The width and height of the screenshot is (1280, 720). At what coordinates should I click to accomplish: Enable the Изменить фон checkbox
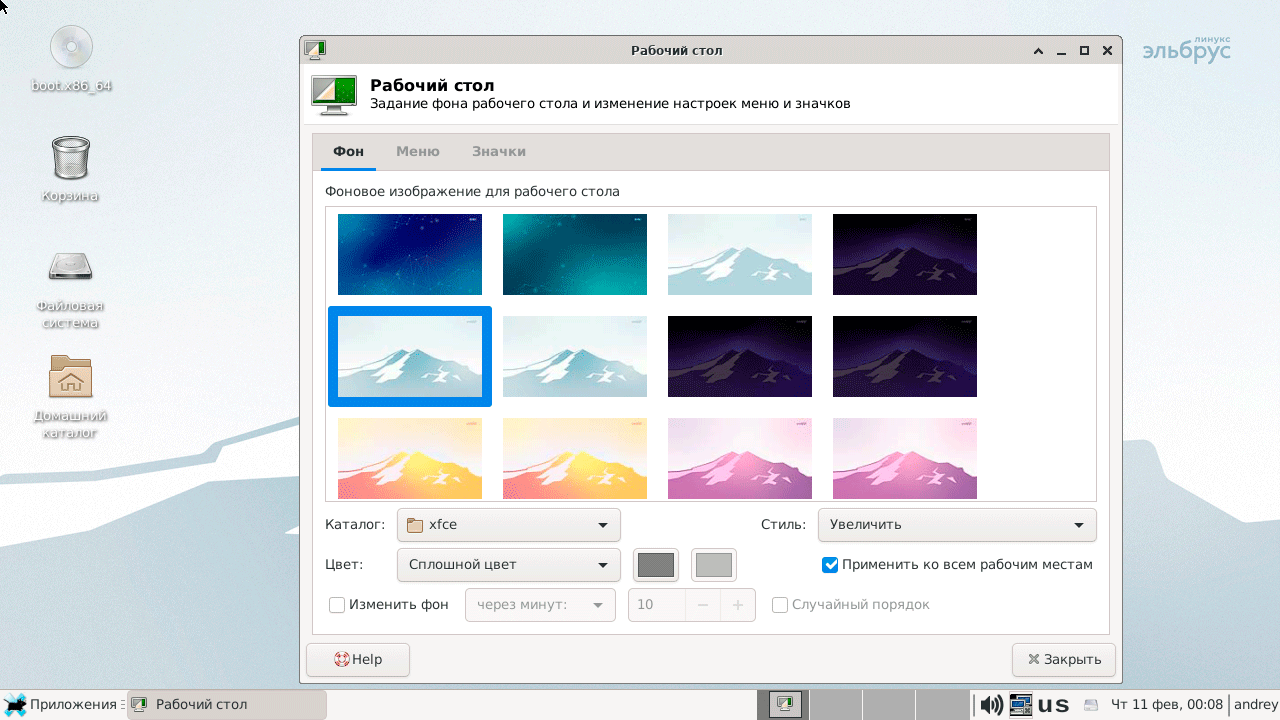(x=337, y=605)
